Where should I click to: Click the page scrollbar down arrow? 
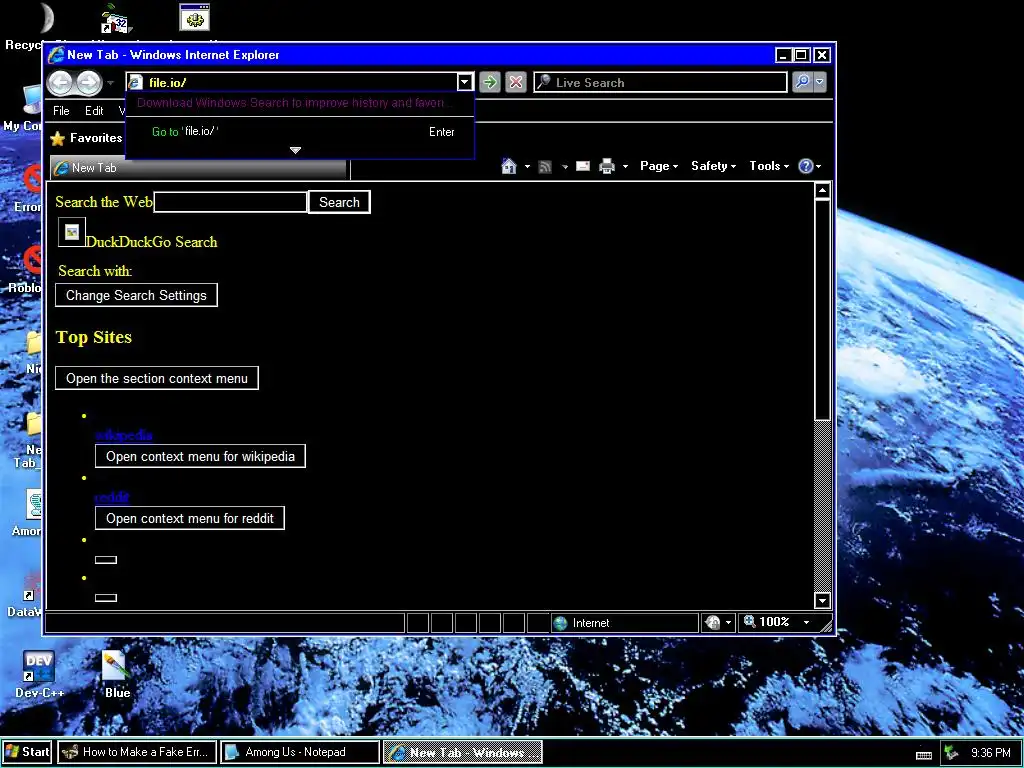point(822,600)
